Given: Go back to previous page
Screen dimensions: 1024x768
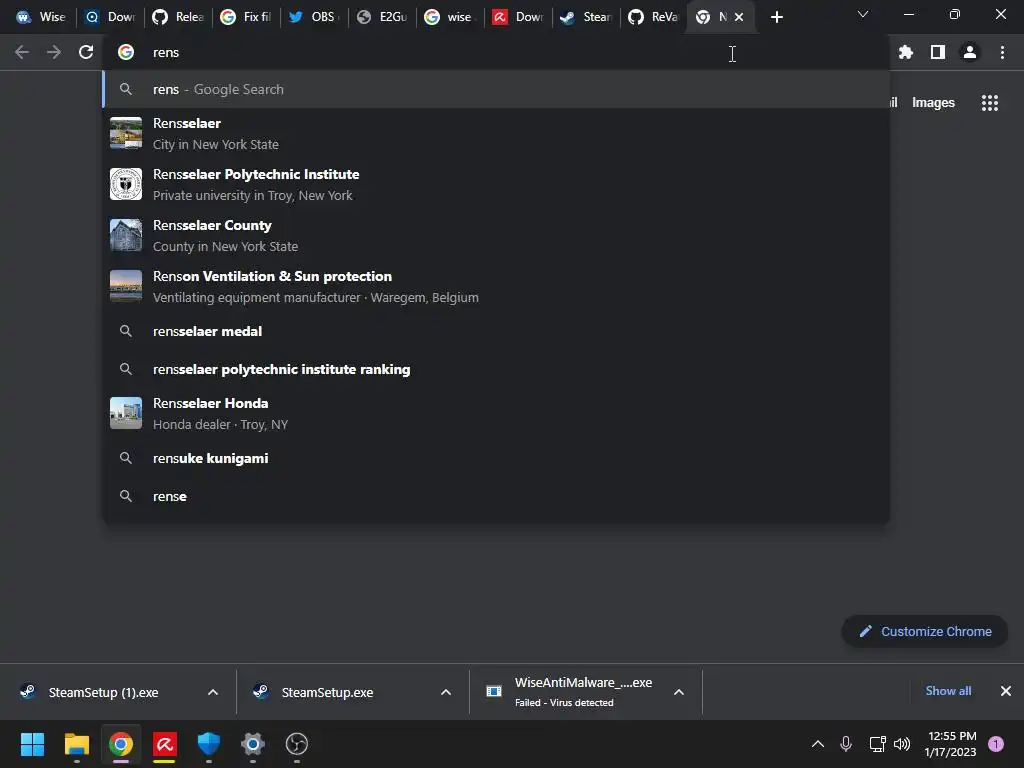Looking at the screenshot, I should coord(22,52).
